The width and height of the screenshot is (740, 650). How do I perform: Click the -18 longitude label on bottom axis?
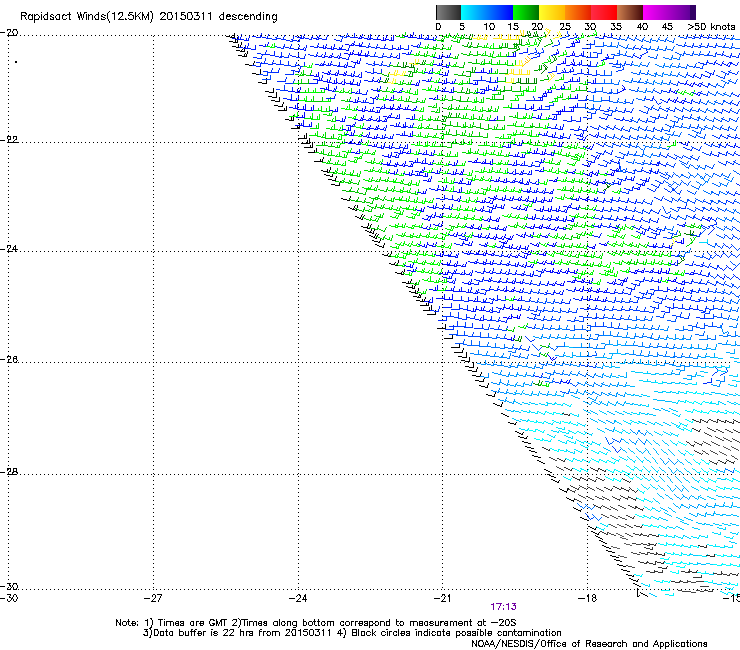coord(588,598)
